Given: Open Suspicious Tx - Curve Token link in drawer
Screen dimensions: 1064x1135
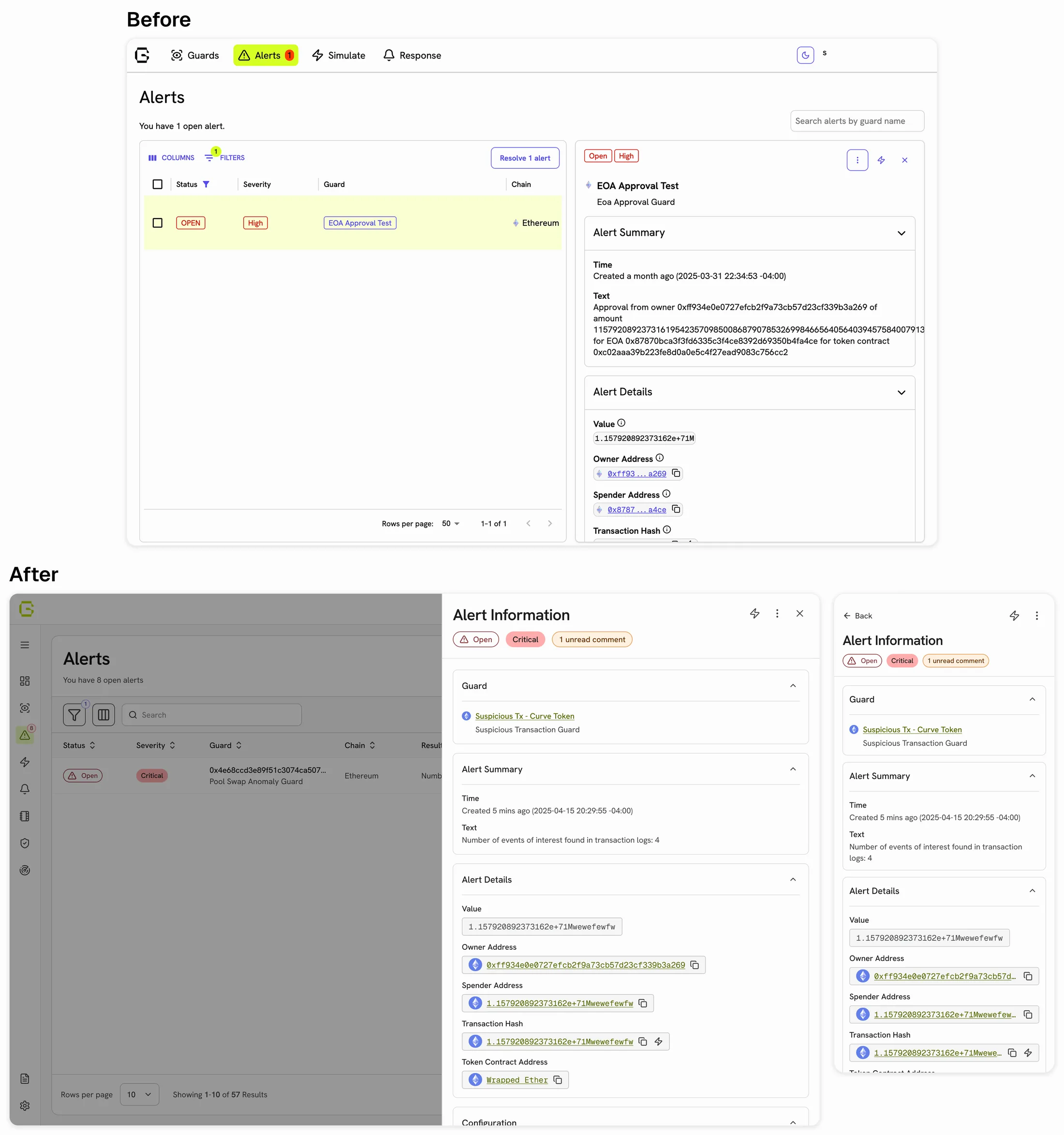Looking at the screenshot, I should [x=524, y=716].
